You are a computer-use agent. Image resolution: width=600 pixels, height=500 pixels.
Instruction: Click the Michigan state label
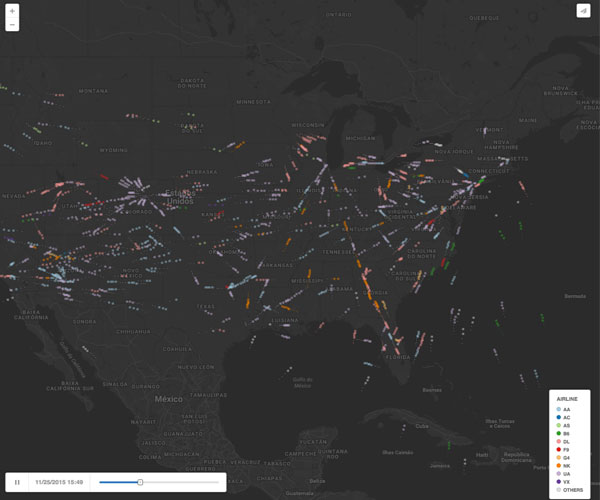point(360,138)
